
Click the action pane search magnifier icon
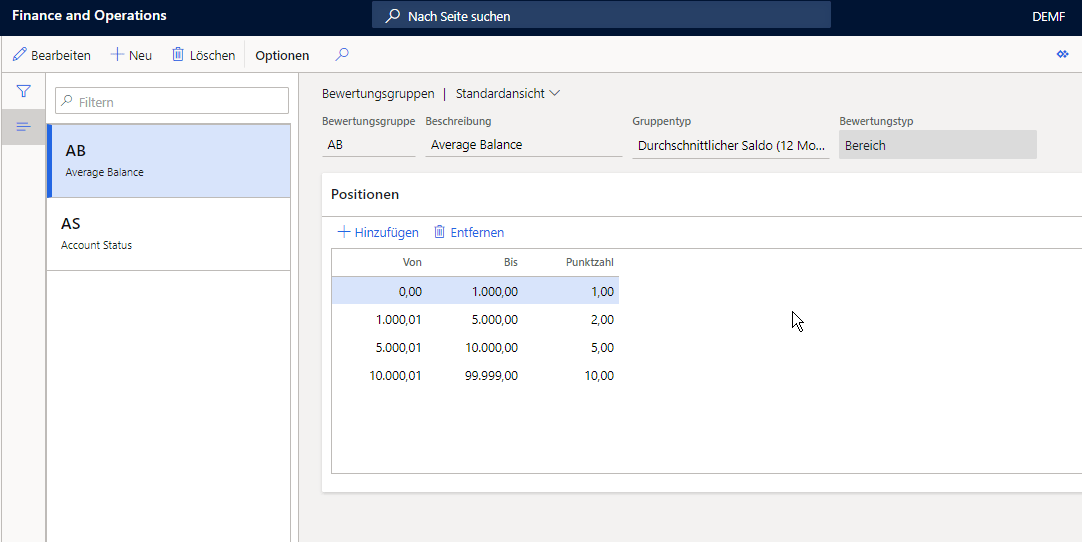pyautogui.click(x=342, y=55)
